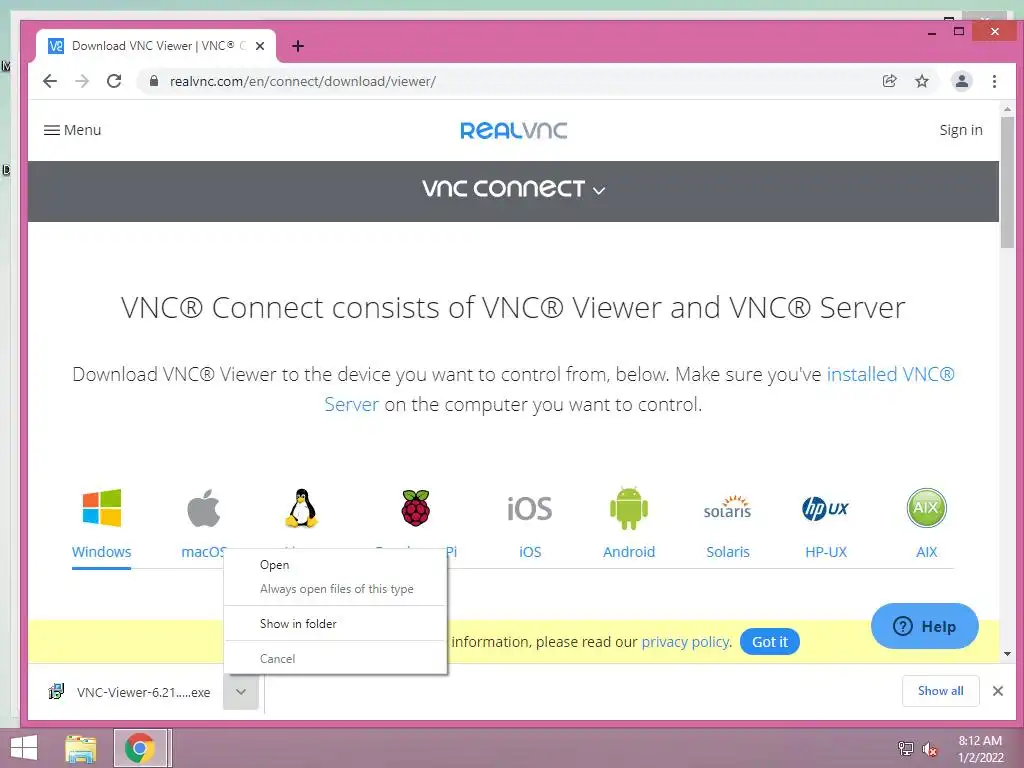Click Sign in link

pos(961,130)
